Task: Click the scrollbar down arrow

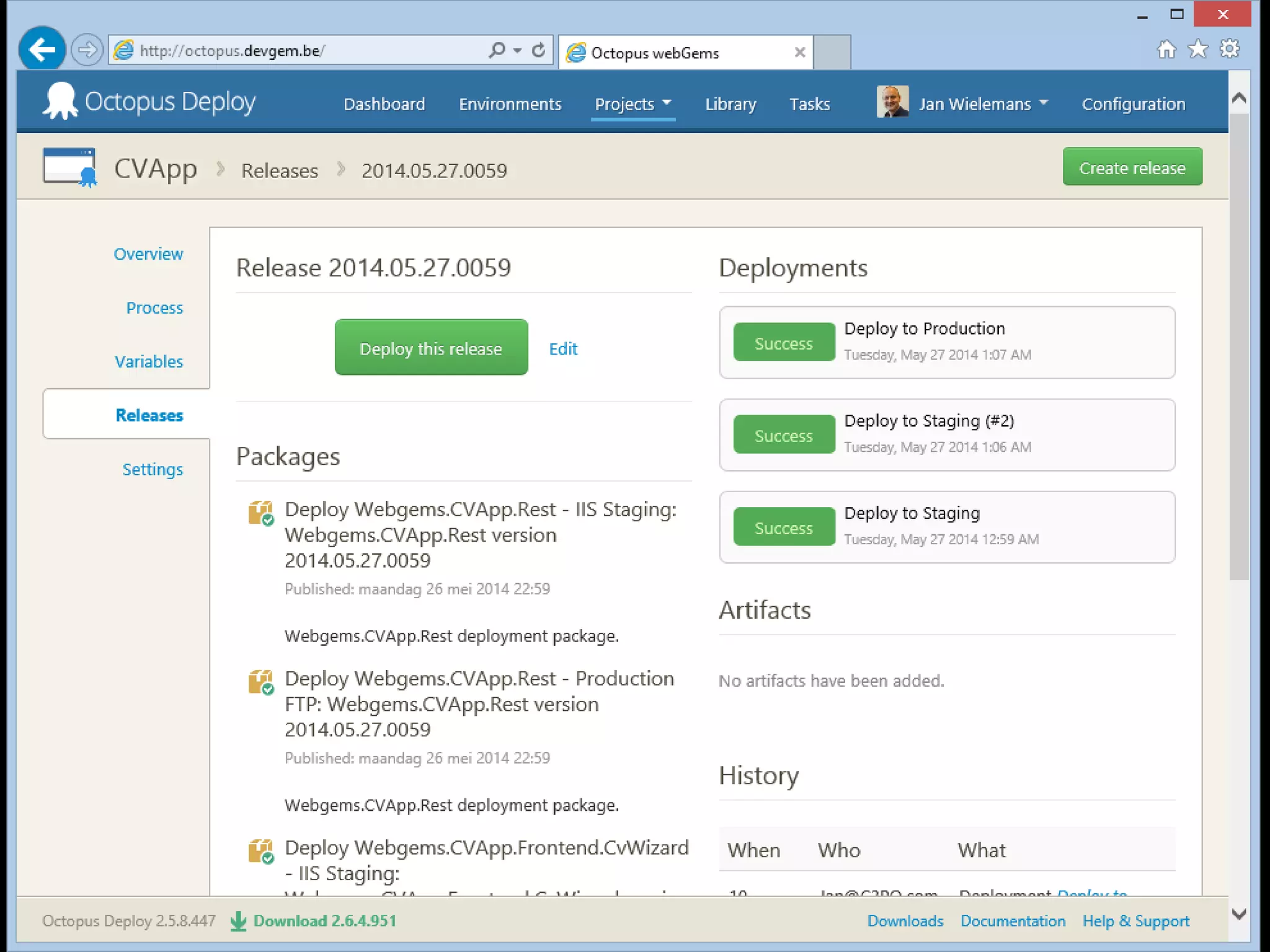Action: 1239,914
